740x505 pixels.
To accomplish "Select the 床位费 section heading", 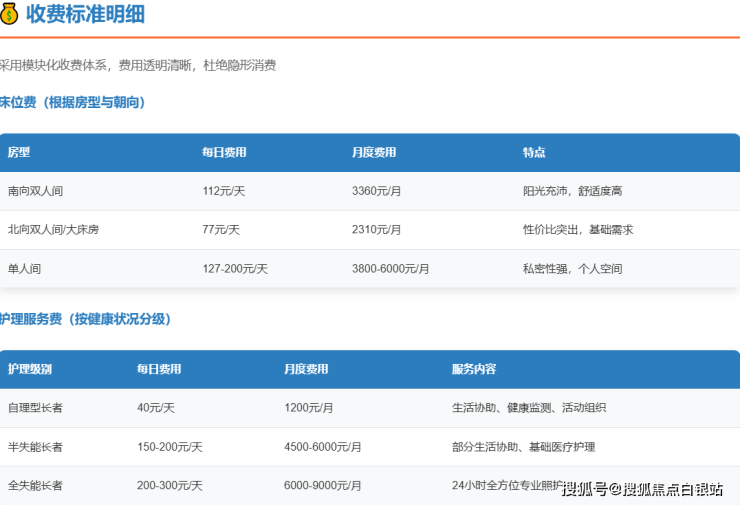I will pos(72,102).
